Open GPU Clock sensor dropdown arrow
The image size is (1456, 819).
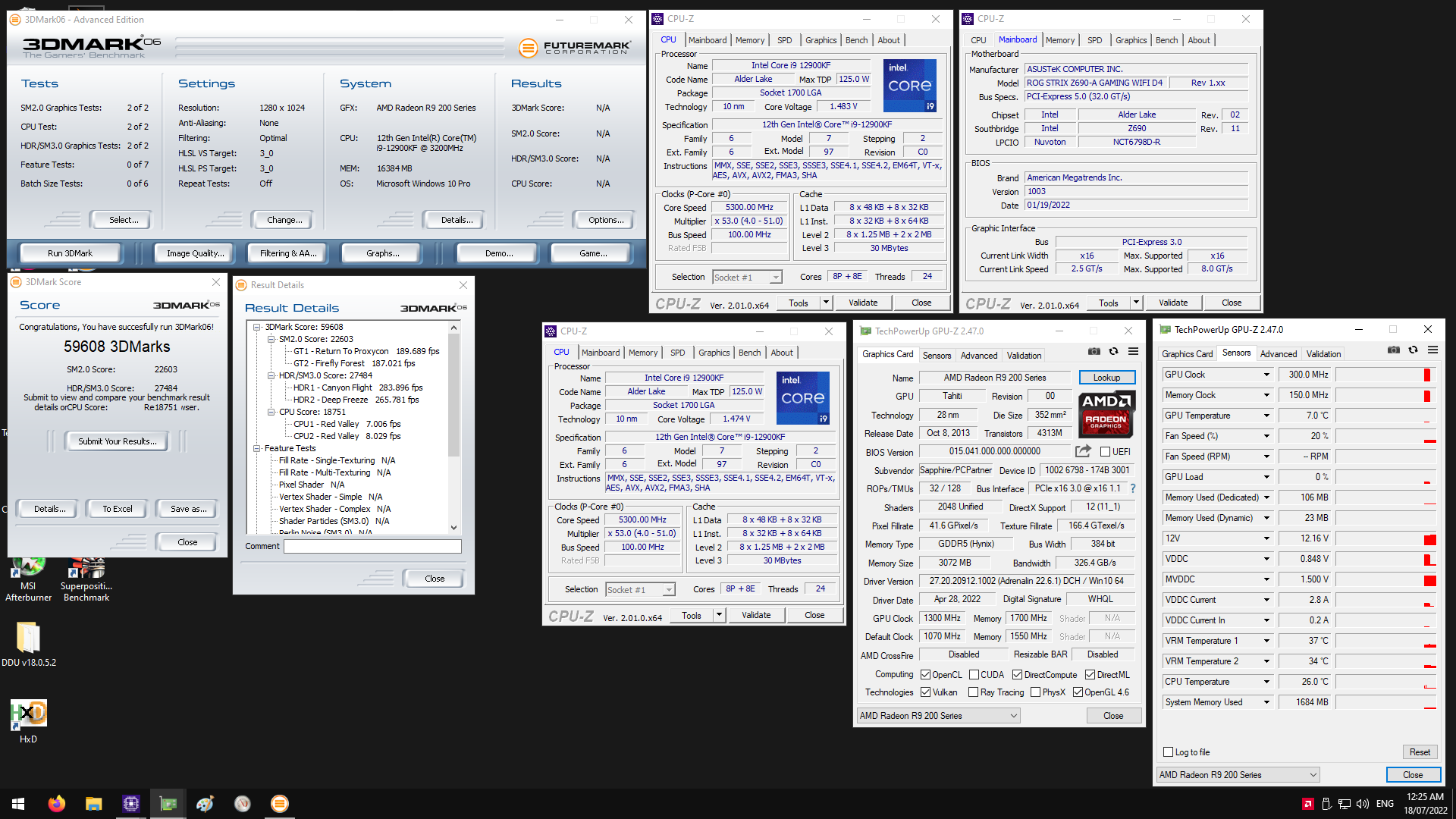(1266, 375)
